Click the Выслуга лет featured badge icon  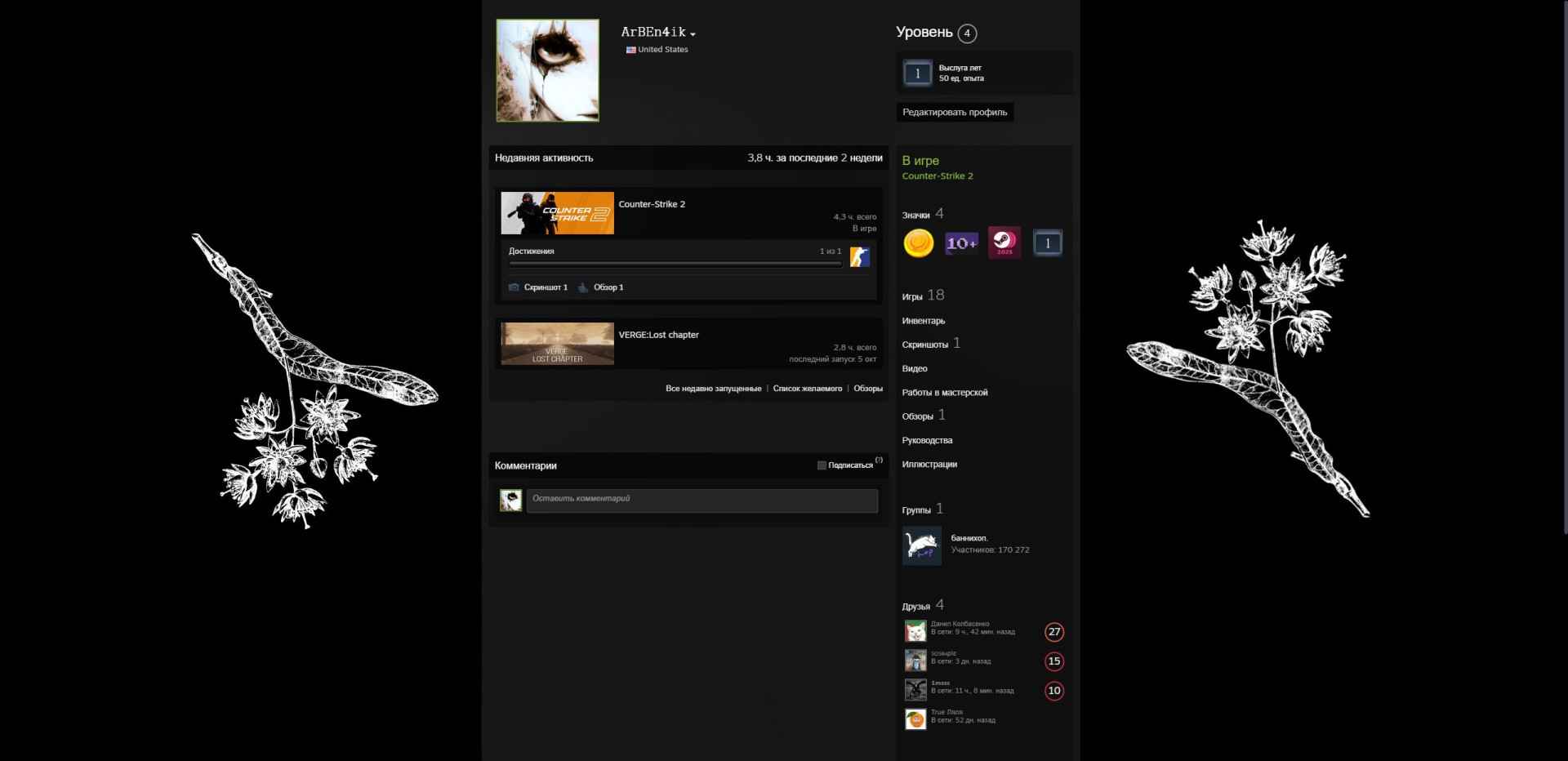[917, 73]
